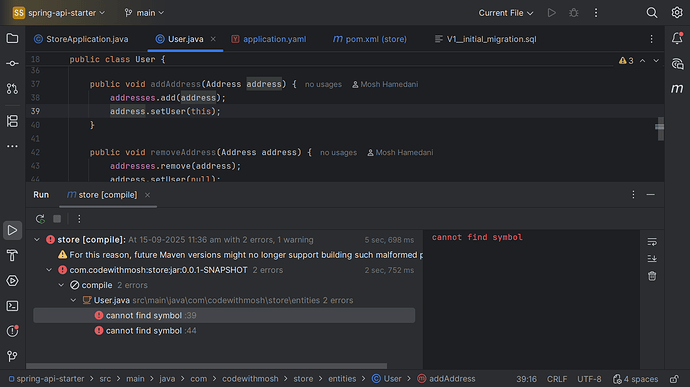
Task: Open file encoding UTF-8 selector
Action: click(589, 379)
